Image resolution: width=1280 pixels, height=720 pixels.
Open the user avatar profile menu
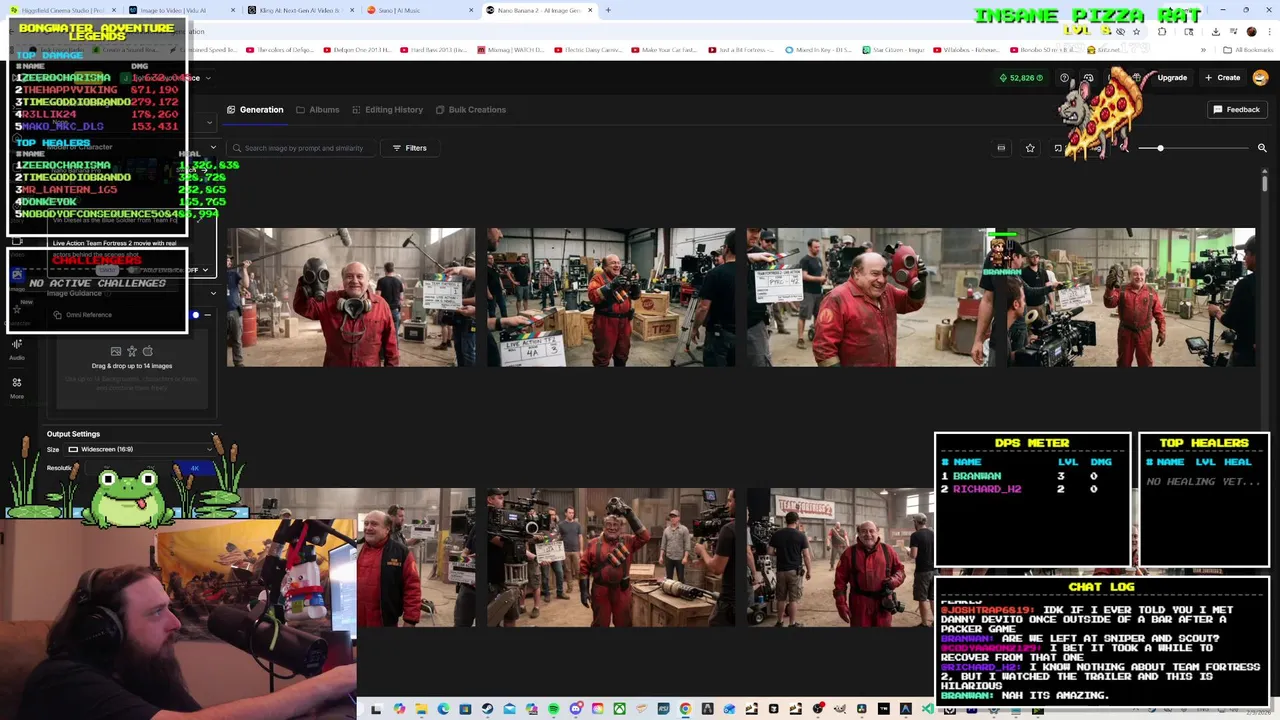(1260, 78)
